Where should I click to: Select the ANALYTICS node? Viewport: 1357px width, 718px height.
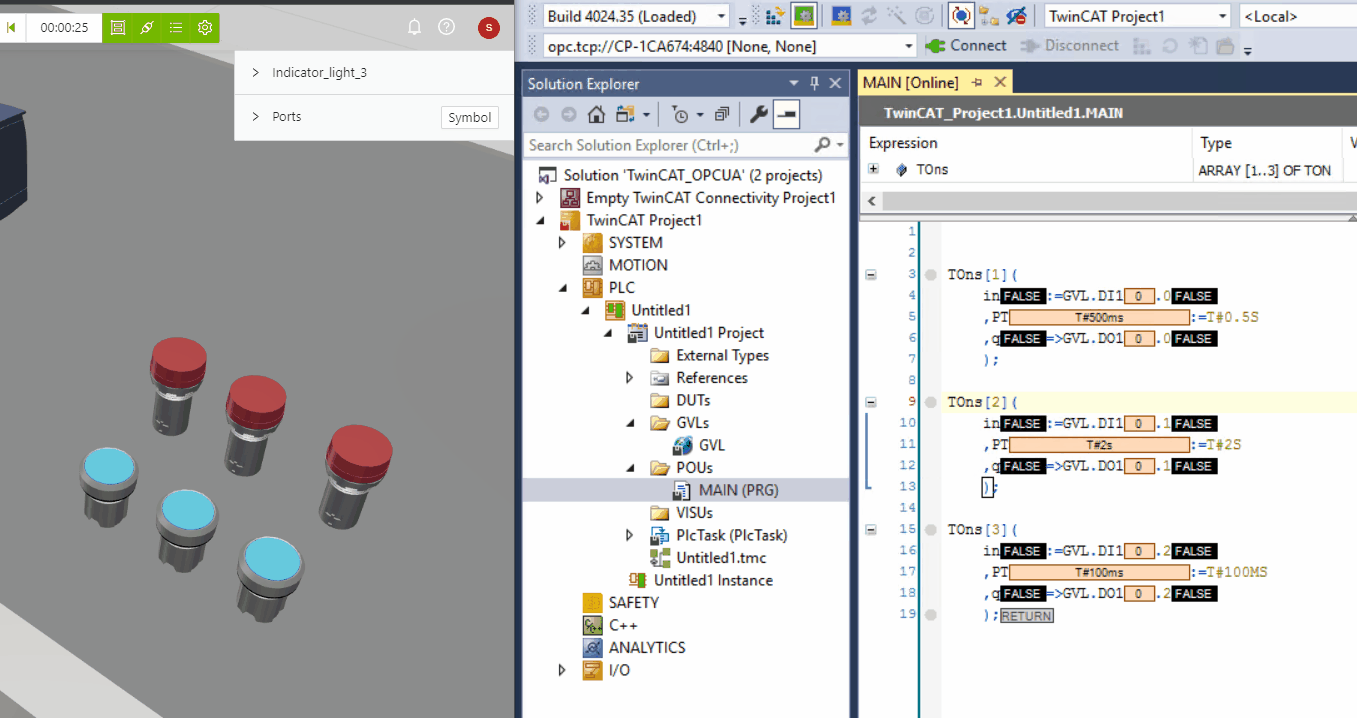(x=647, y=648)
